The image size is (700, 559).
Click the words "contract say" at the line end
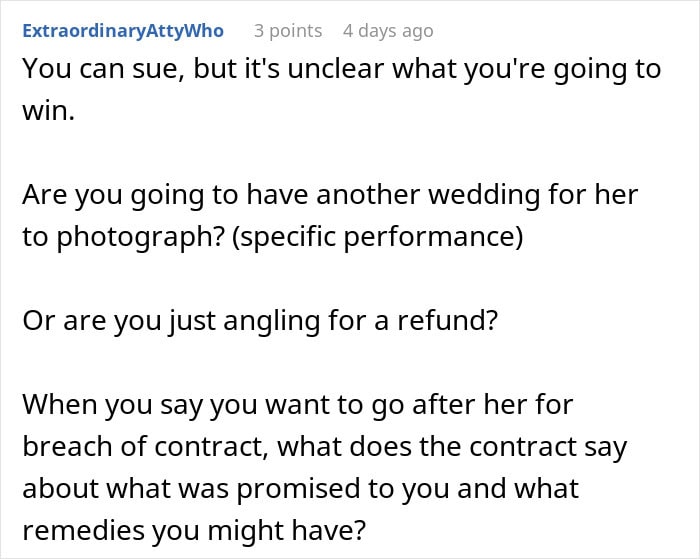pyautogui.click(x=558, y=446)
